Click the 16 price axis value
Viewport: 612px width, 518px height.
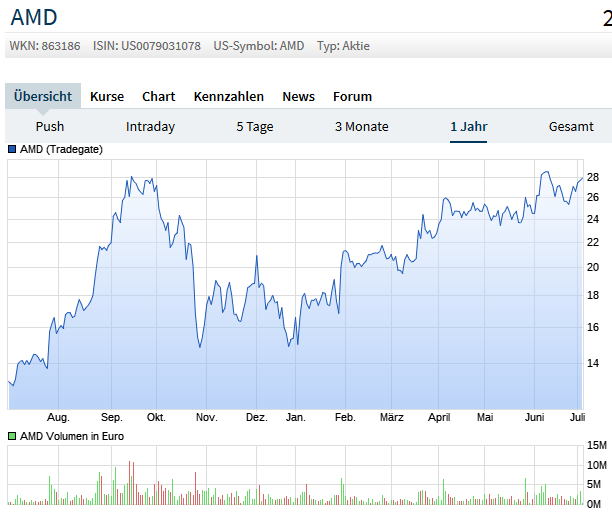(x=592, y=327)
